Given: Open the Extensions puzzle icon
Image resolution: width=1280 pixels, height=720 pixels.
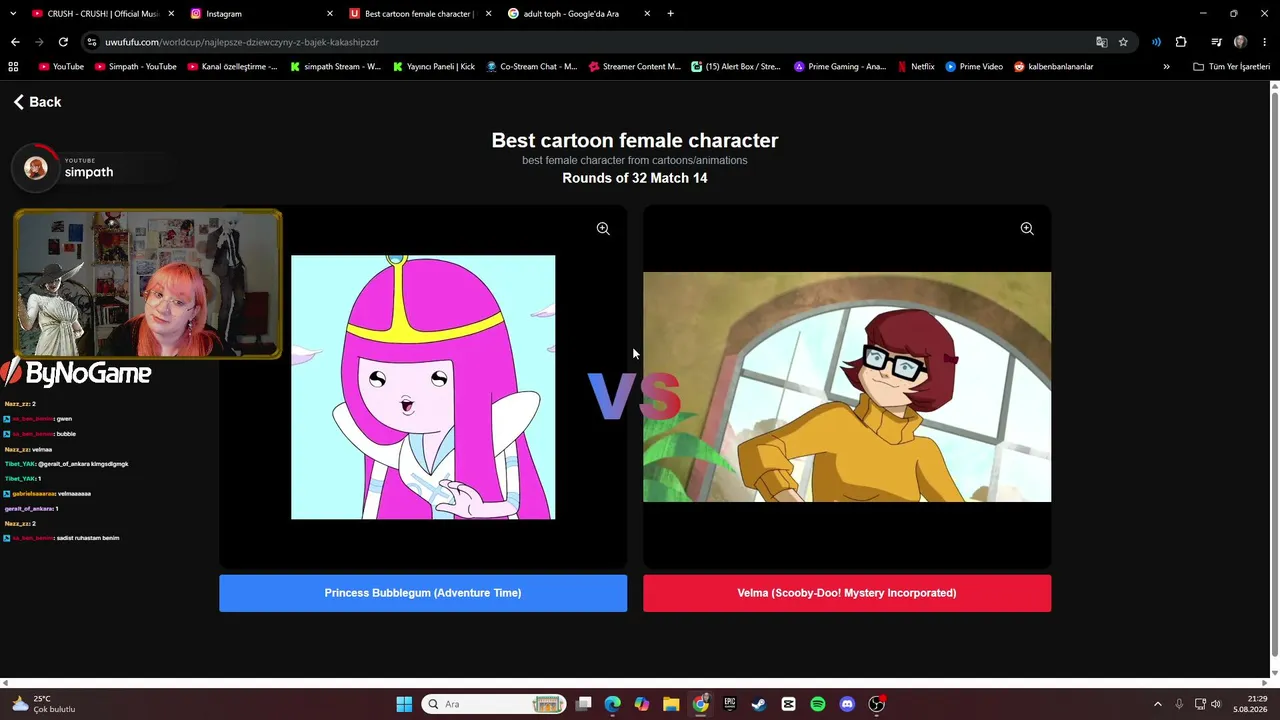Looking at the screenshot, I should click(x=1181, y=42).
